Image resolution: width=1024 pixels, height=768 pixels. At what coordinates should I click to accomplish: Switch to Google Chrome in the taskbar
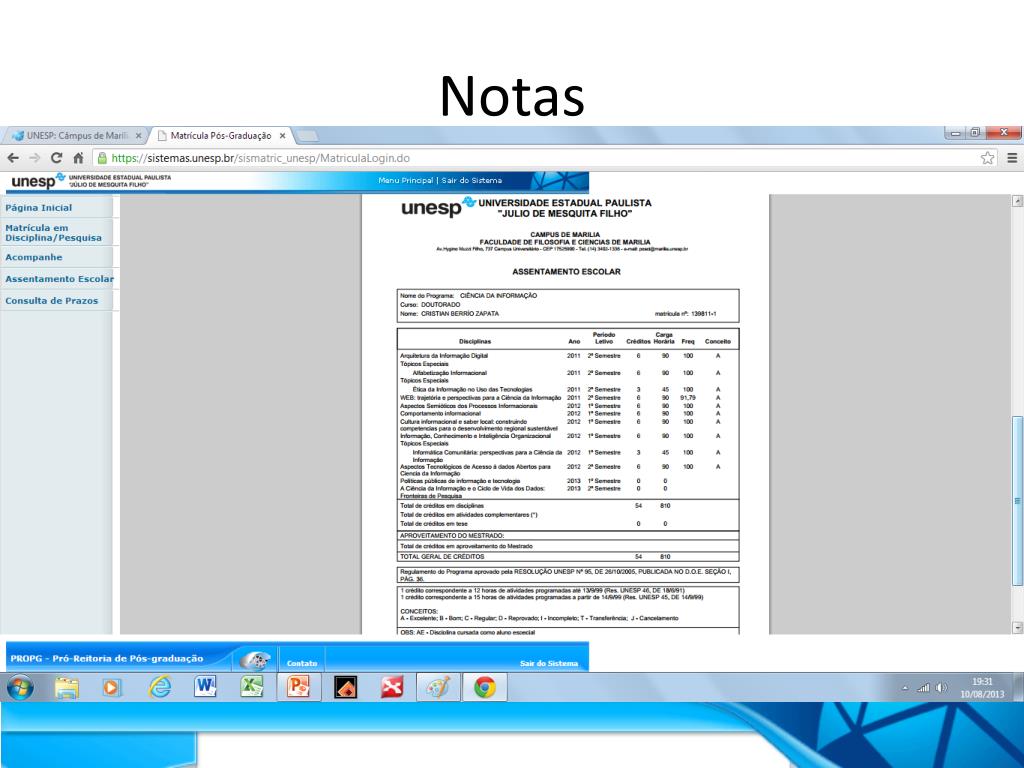click(x=485, y=688)
